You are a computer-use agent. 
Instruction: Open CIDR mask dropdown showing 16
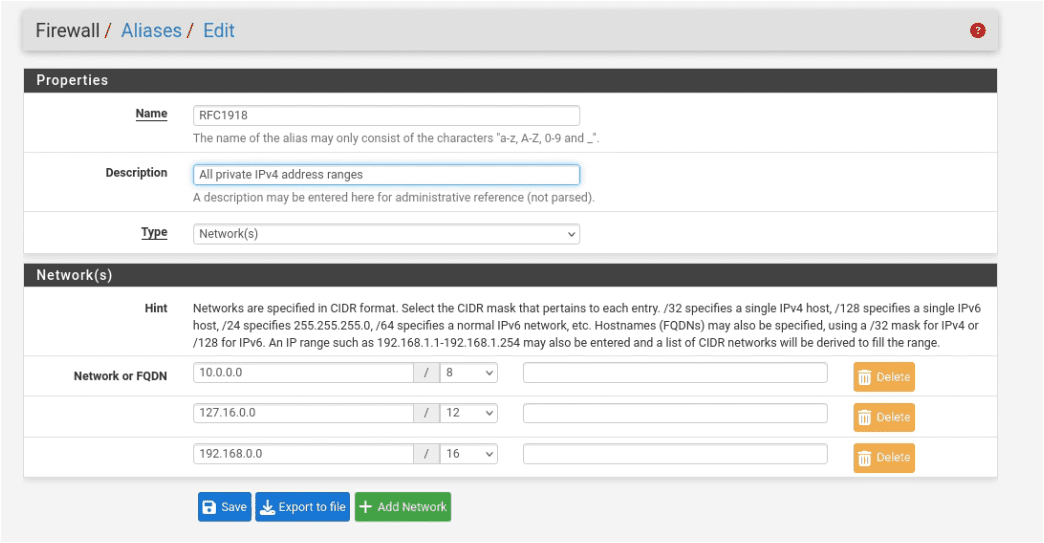coord(469,454)
